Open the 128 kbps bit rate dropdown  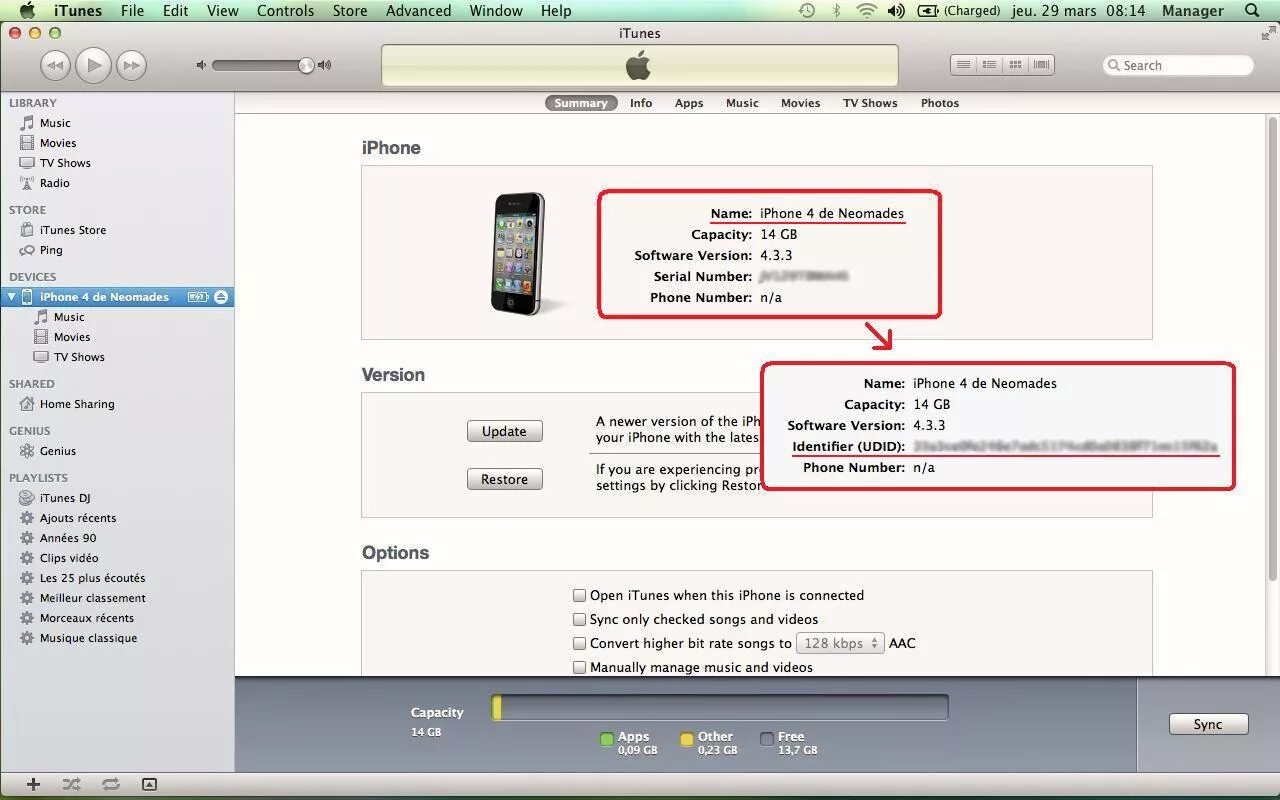840,643
